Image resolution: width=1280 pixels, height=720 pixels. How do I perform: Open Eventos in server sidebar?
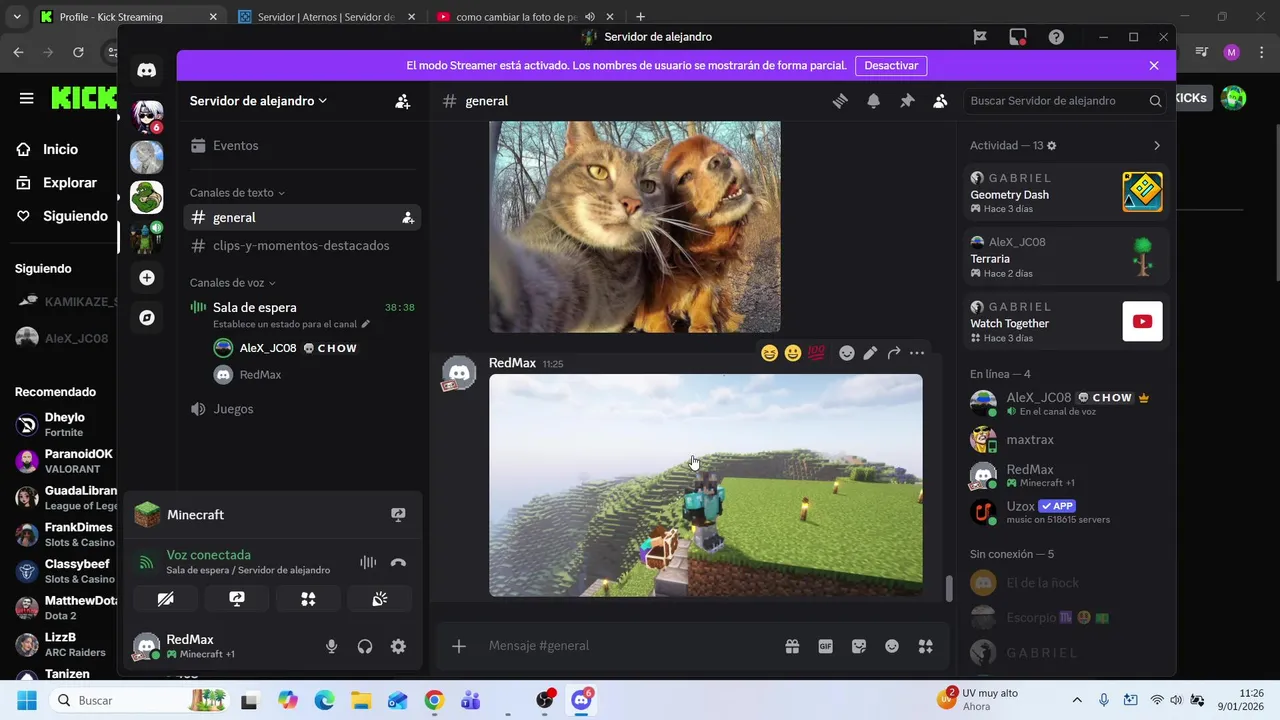[302, 146]
